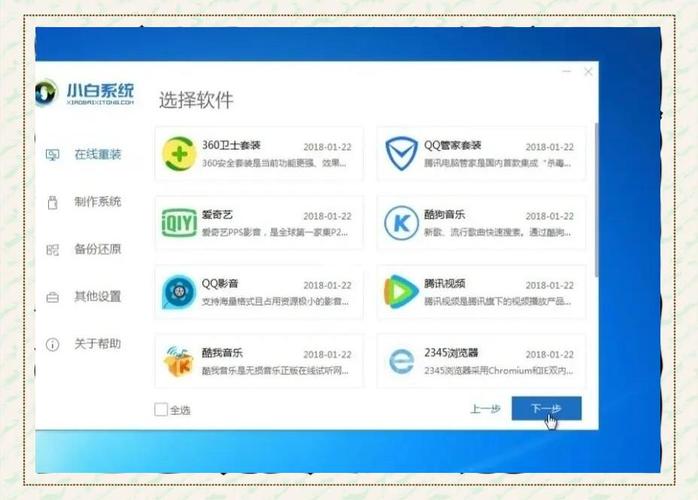Click the 2345浏览器 e icon
Screen dimensions: 698x500
[401, 362]
